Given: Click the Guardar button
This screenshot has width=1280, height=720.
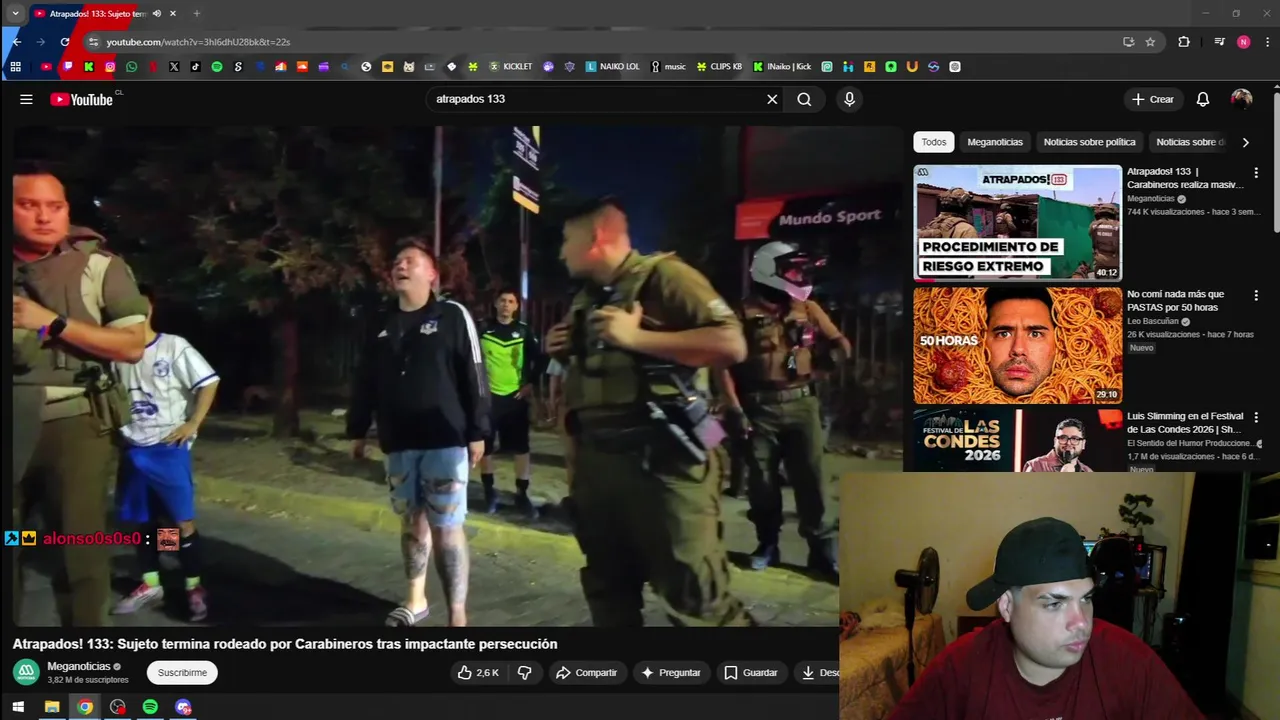Looking at the screenshot, I should [x=751, y=672].
